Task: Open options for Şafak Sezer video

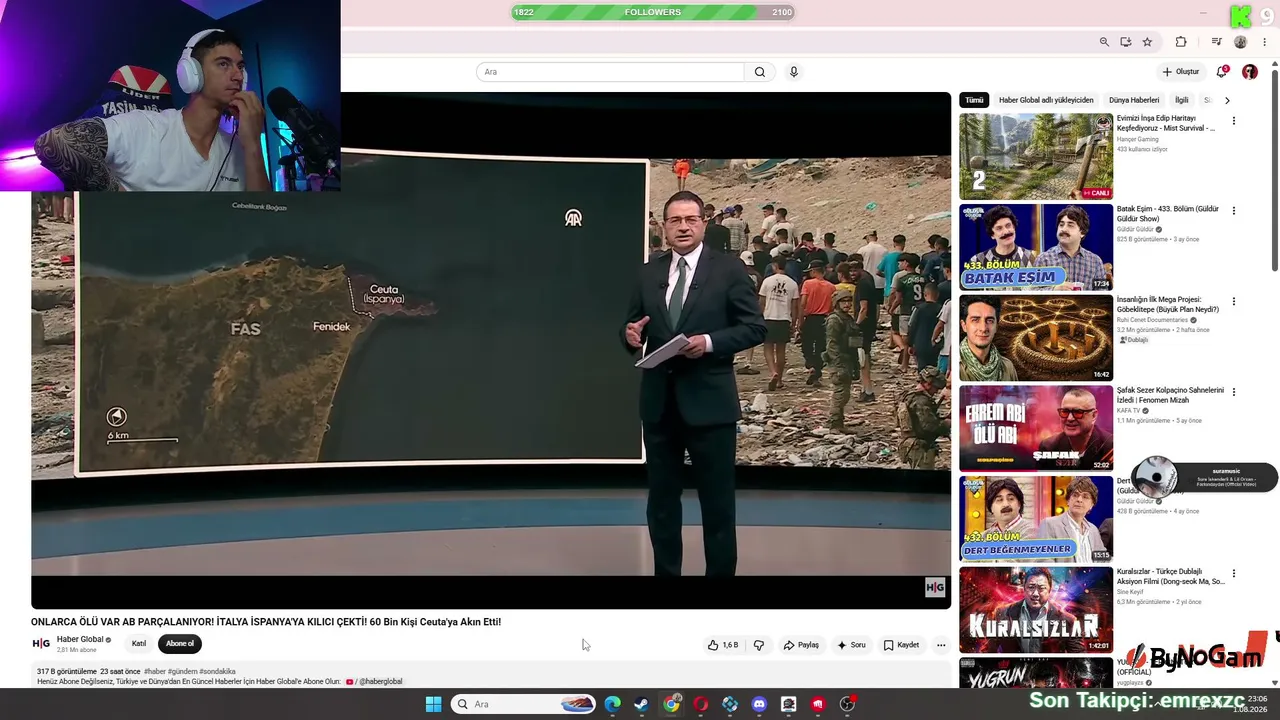Action: coord(1234,392)
